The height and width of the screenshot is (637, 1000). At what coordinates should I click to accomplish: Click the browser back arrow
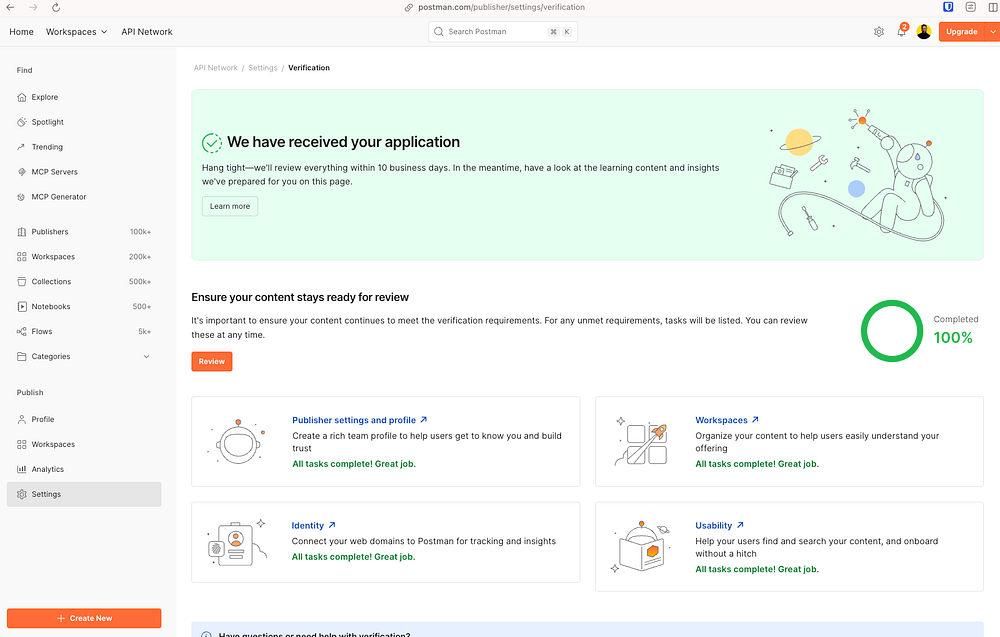click(10, 8)
